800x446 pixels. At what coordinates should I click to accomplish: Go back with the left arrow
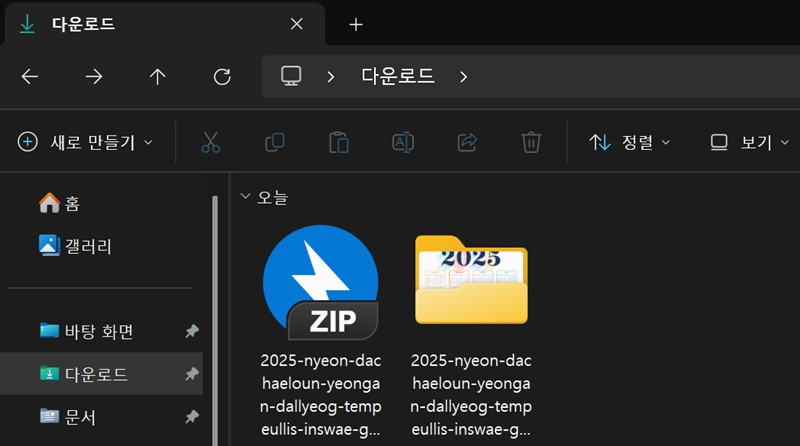pos(30,77)
